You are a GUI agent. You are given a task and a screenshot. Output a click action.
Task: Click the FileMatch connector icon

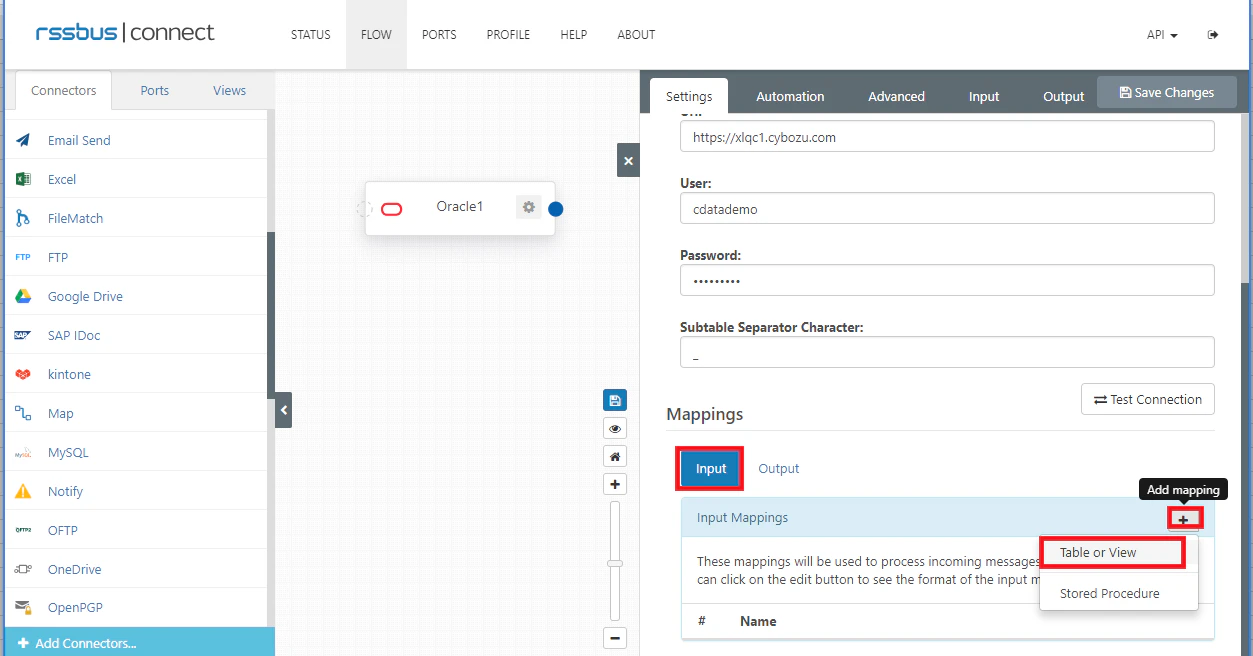click(23, 218)
